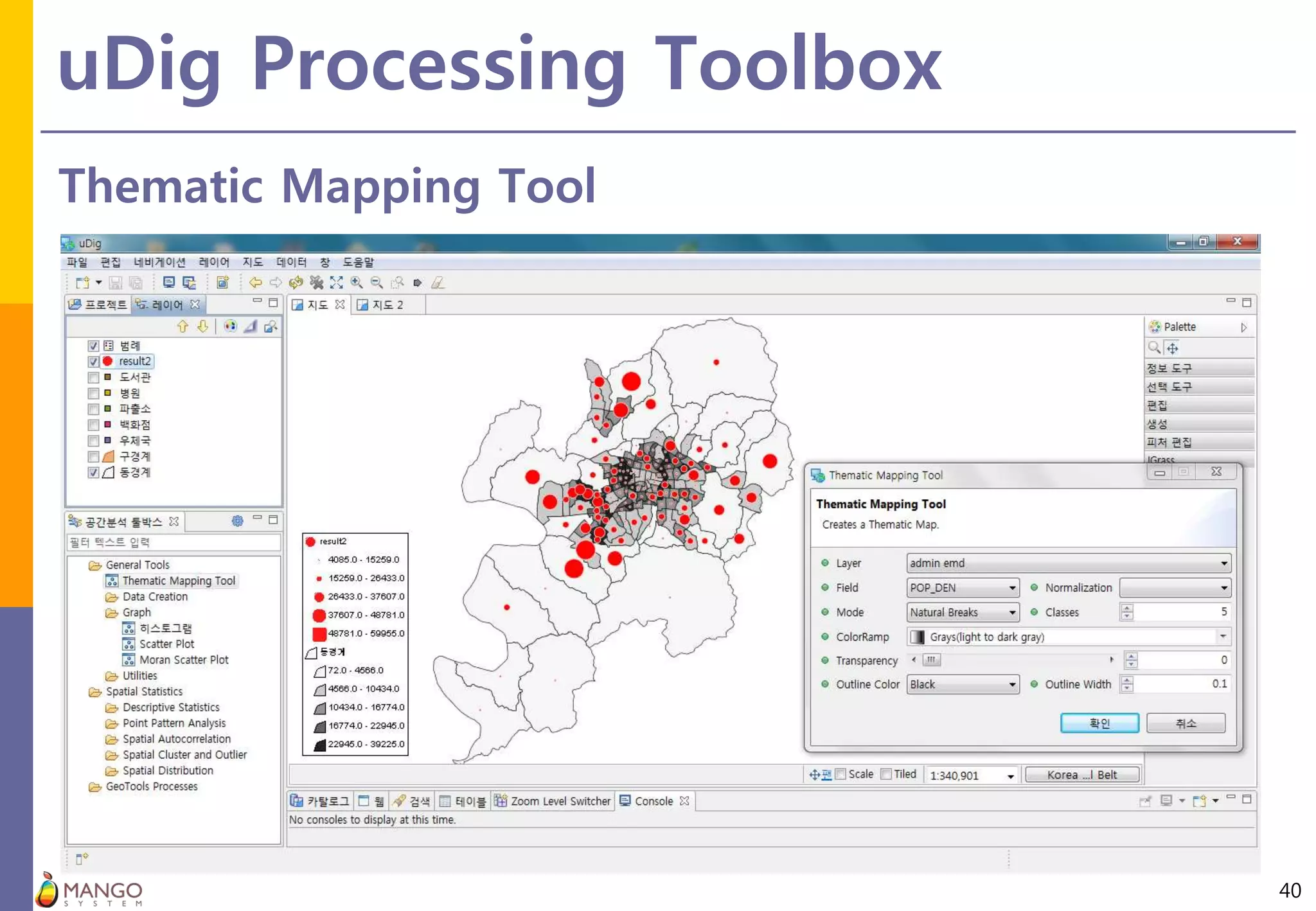Open the dropdown arrow beside the New icon
The image size is (1316, 911).
pyautogui.click(x=98, y=283)
